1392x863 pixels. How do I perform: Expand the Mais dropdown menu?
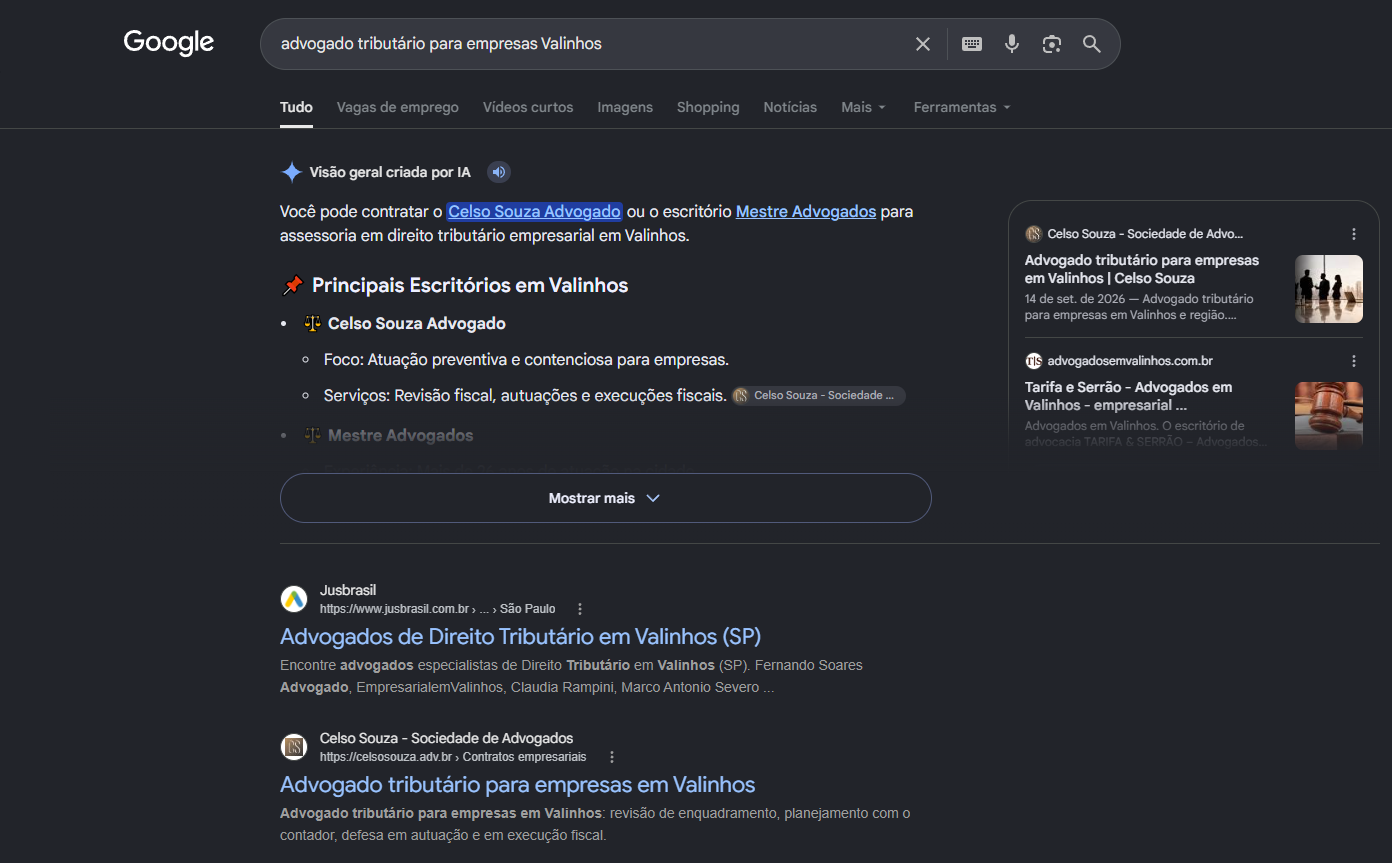pyautogui.click(x=864, y=107)
